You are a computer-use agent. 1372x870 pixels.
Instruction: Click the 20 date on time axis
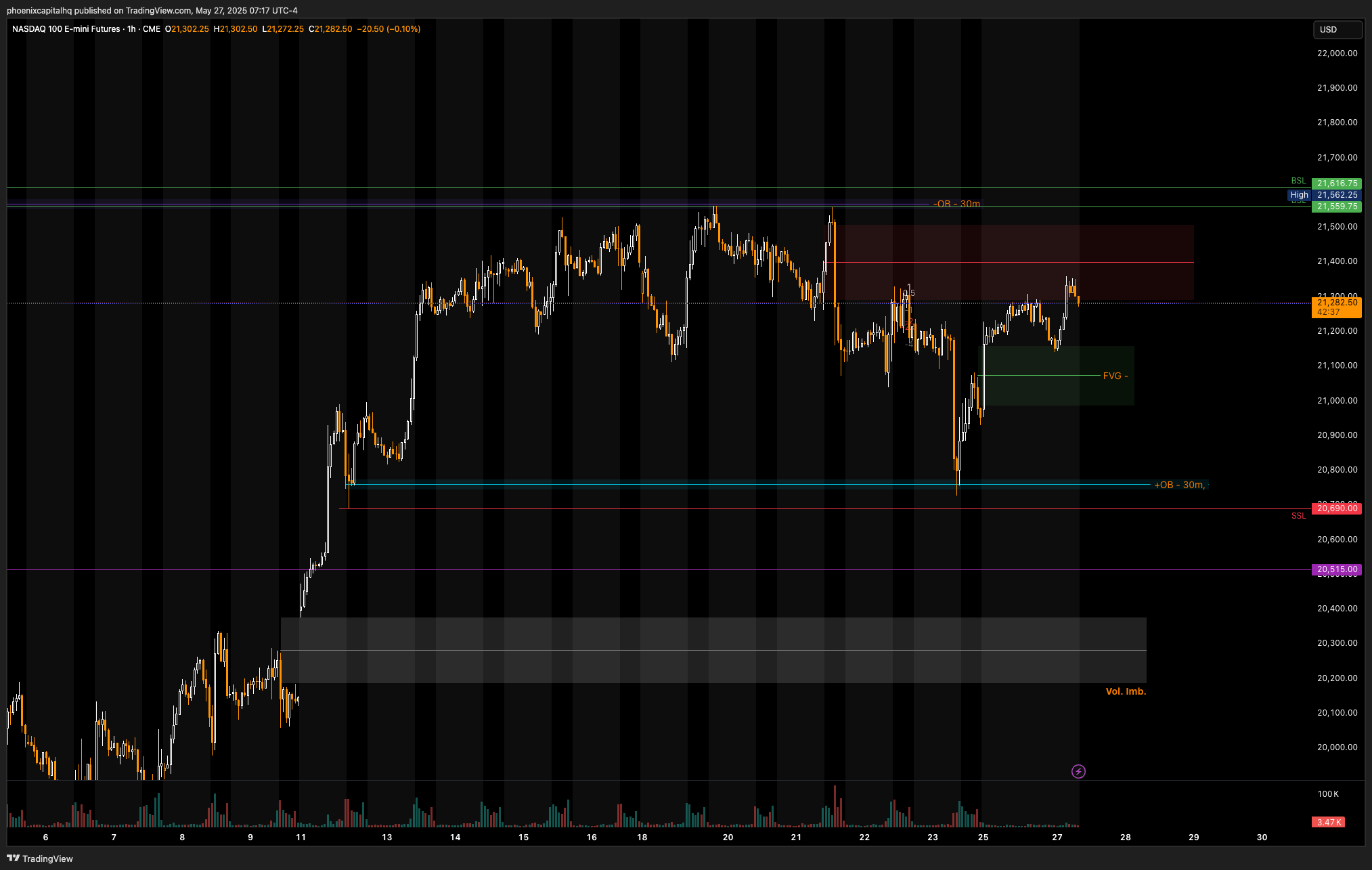(x=728, y=838)
